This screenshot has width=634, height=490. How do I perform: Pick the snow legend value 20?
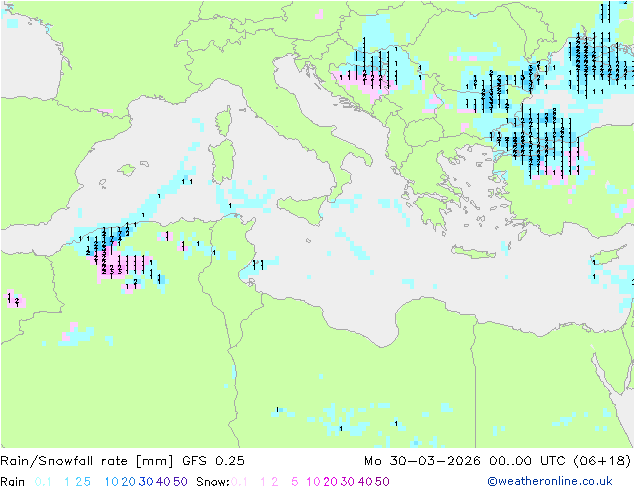click(x=330, y=482)
